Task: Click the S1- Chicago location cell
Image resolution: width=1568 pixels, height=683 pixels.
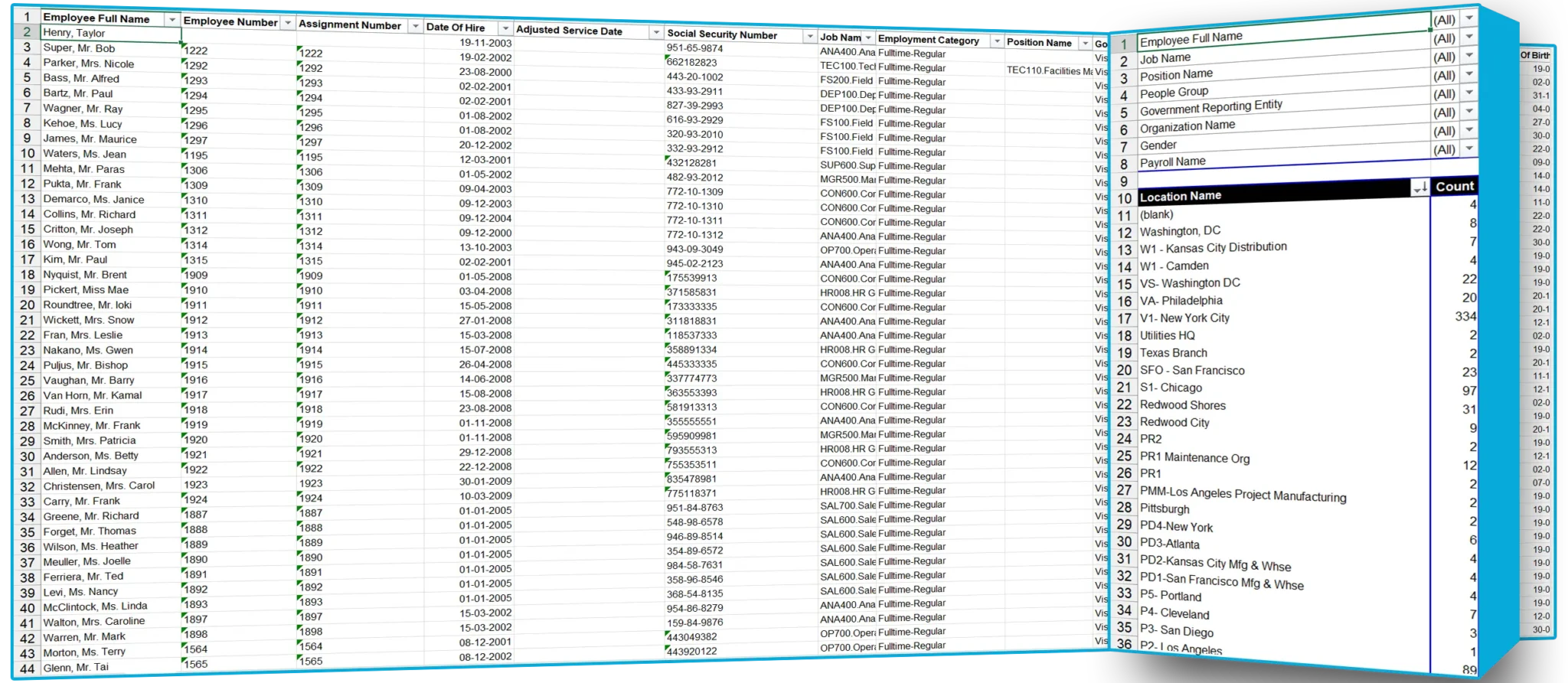Action: (1171, 387)
